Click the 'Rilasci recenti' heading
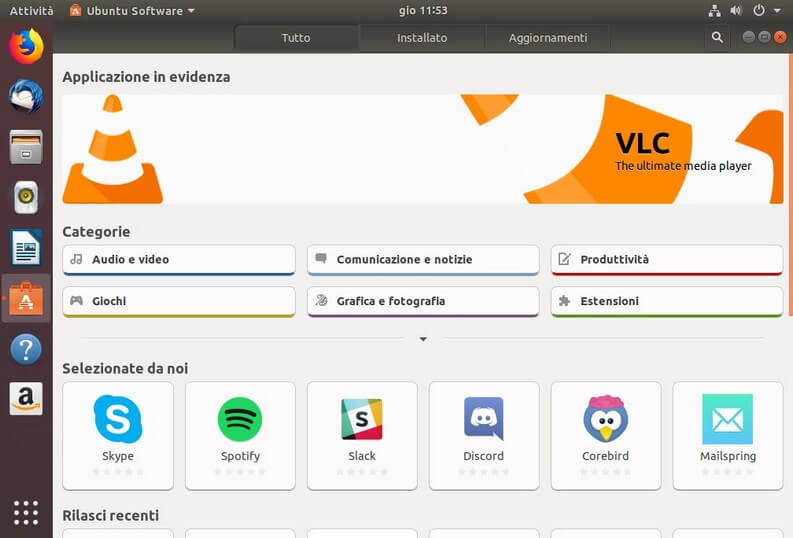 coord(110,515)
